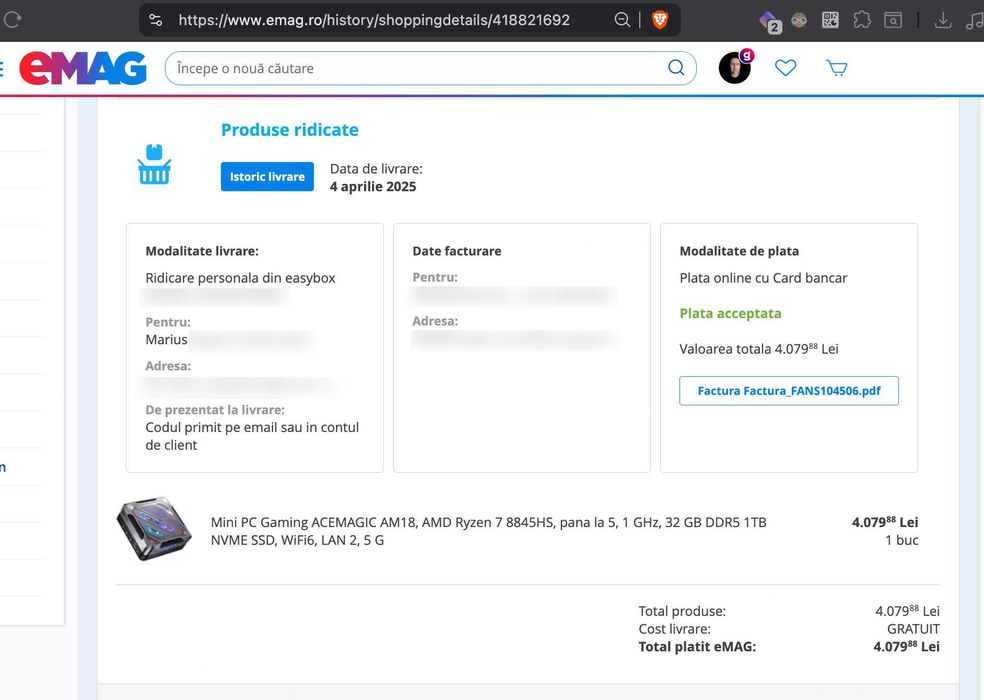Click the zoom magnifier in address bar
Viewport: 984px width, 700px height.
pyautogui.click(x=622, y=19)
